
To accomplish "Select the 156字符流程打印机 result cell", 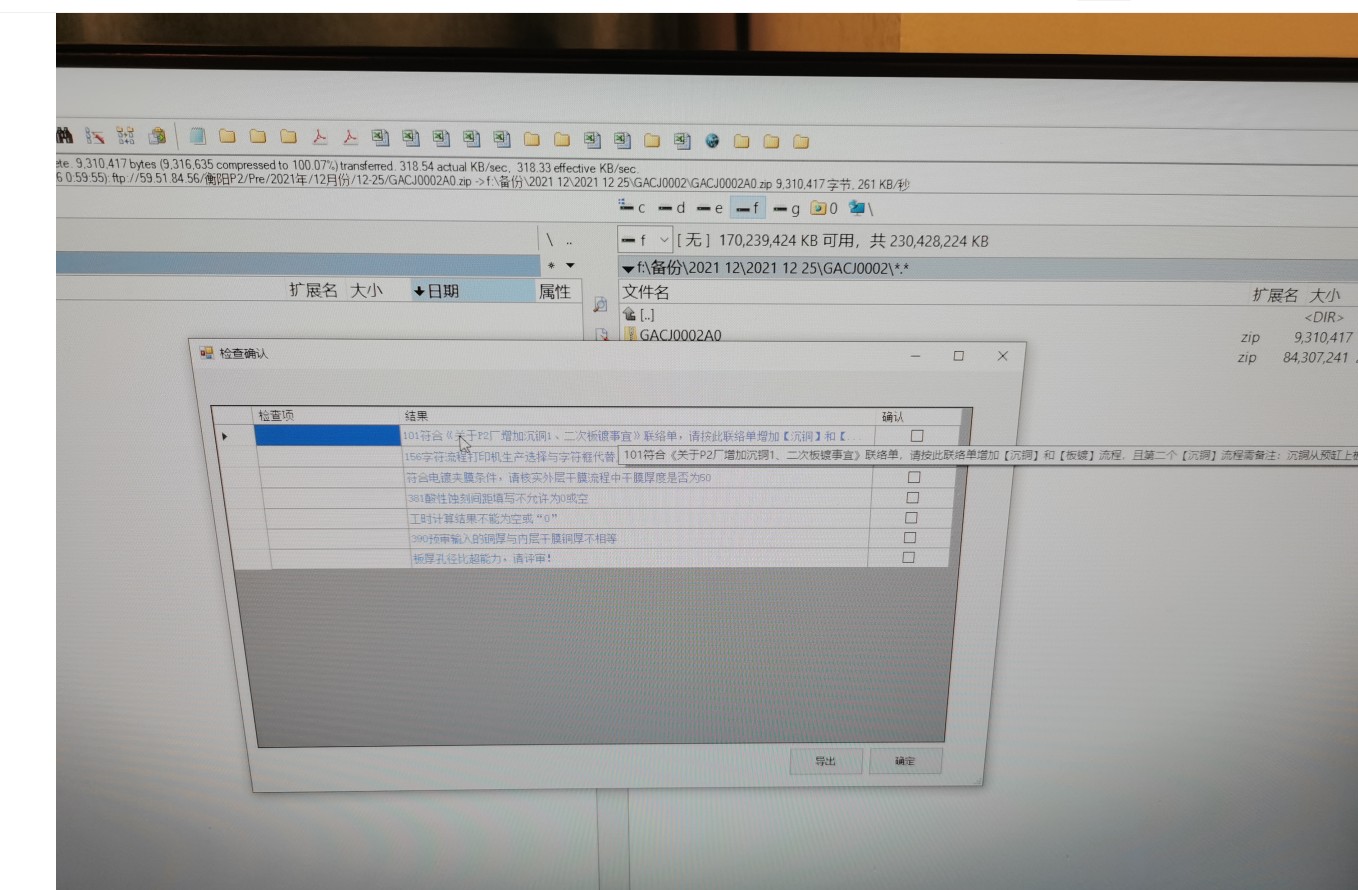I will [512, 457].
